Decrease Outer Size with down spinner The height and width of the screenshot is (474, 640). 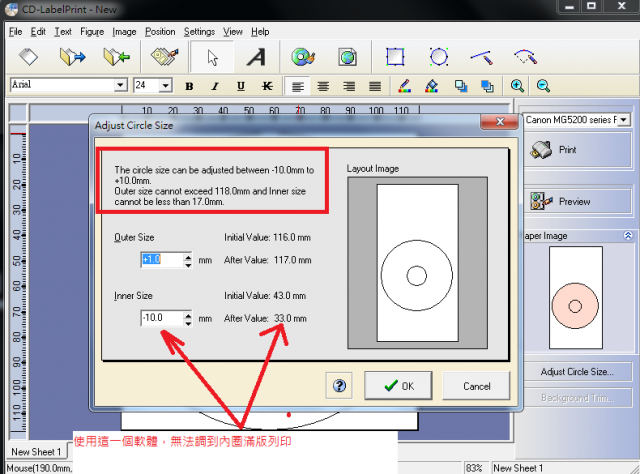pyautogui.click(x=188, y=264)
